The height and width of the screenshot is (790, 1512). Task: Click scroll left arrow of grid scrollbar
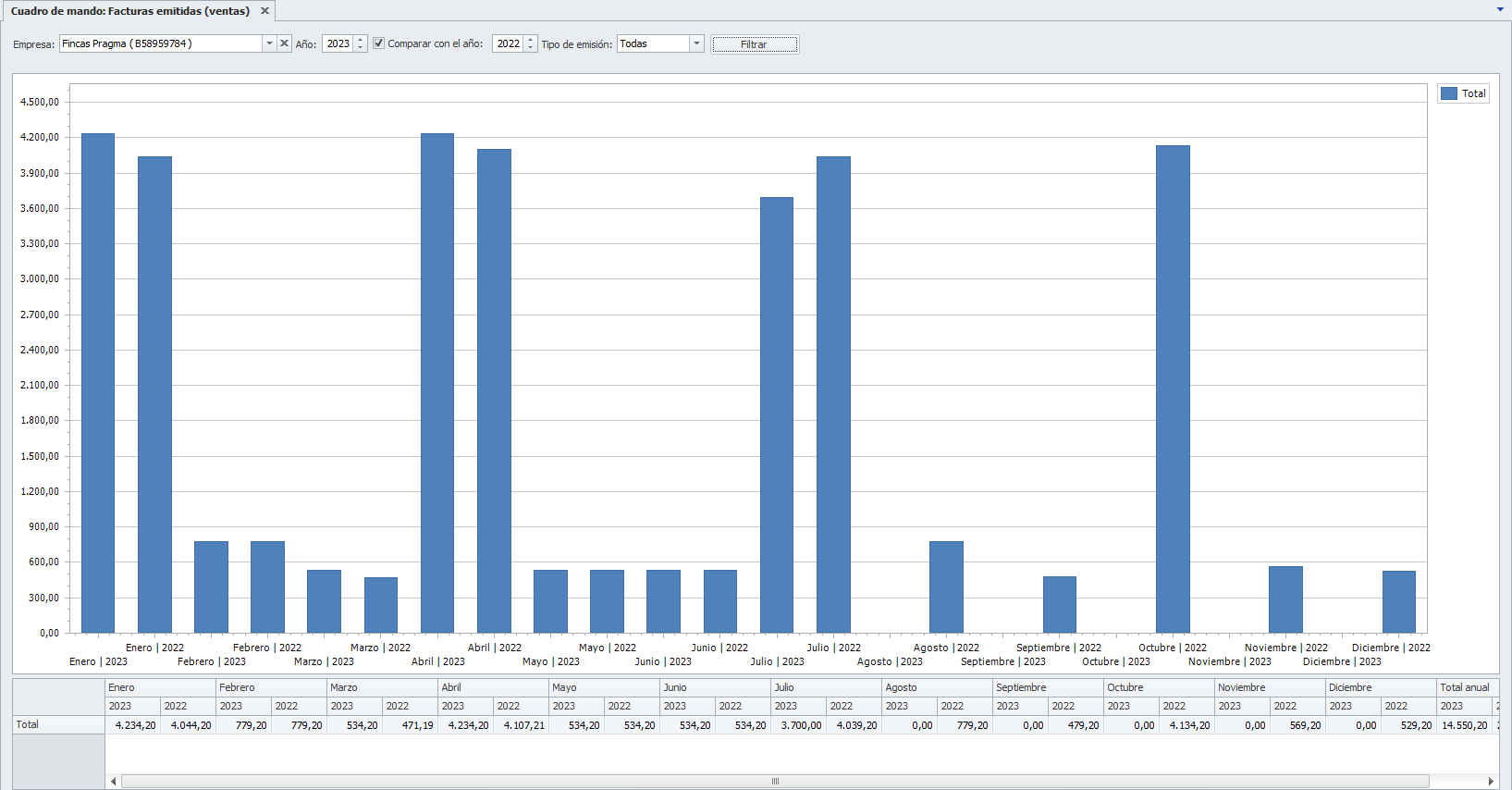pyautogui.click(x=114, y=782)
